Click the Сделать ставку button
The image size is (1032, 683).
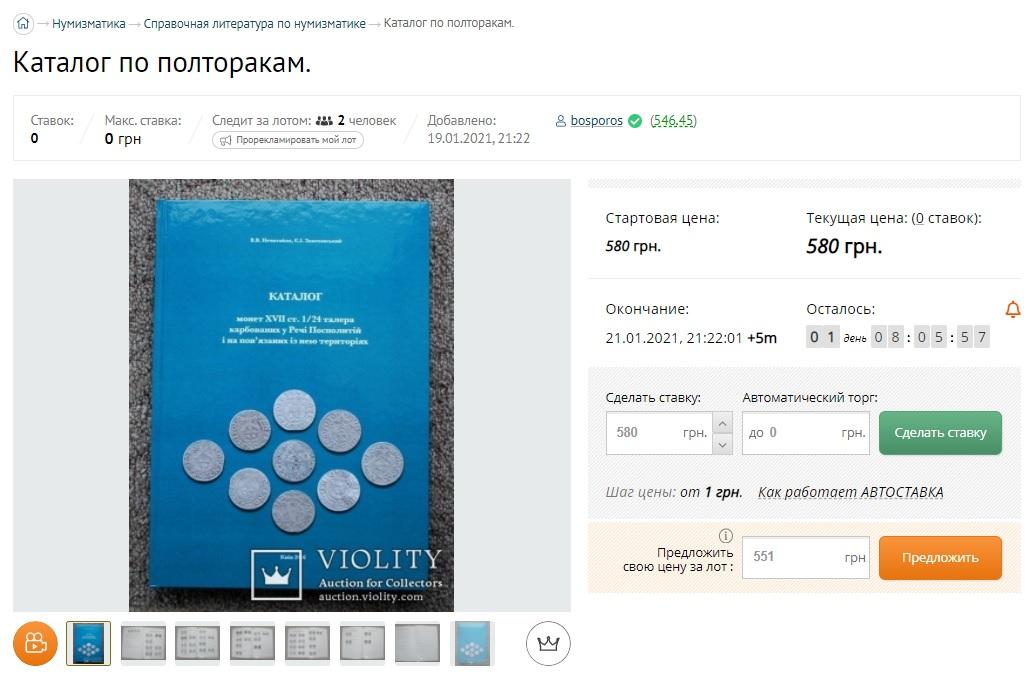(940, 433)
